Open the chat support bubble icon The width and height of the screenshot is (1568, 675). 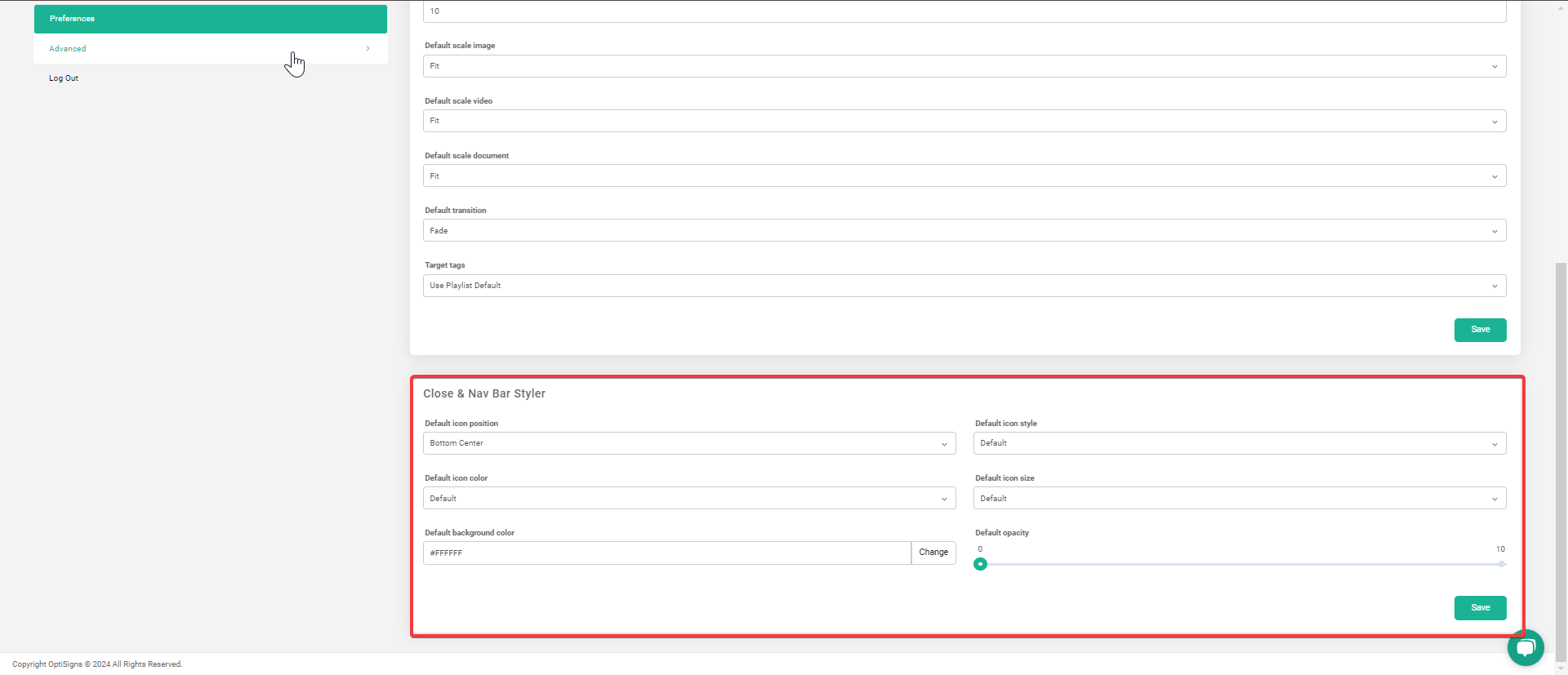1525,648
